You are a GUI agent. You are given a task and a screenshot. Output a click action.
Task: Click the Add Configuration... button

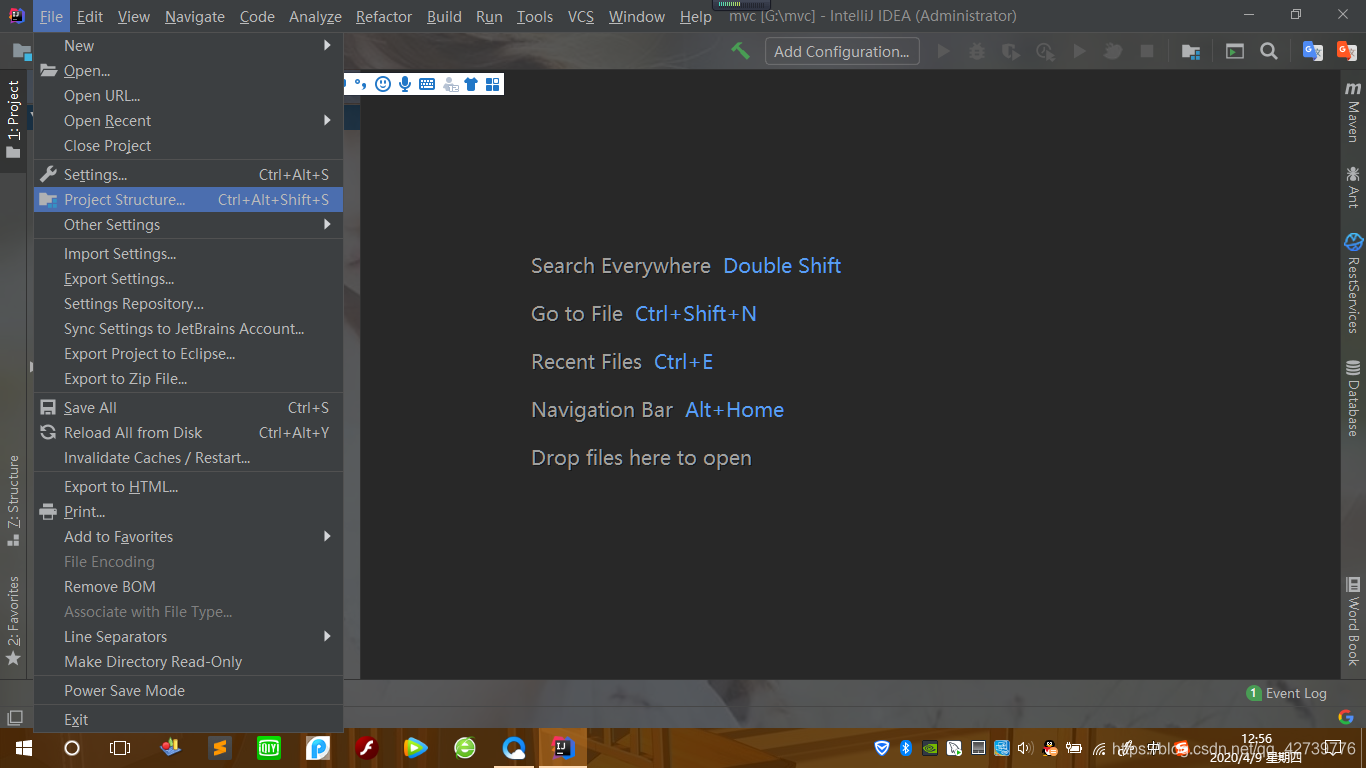(x=842, y=51)
